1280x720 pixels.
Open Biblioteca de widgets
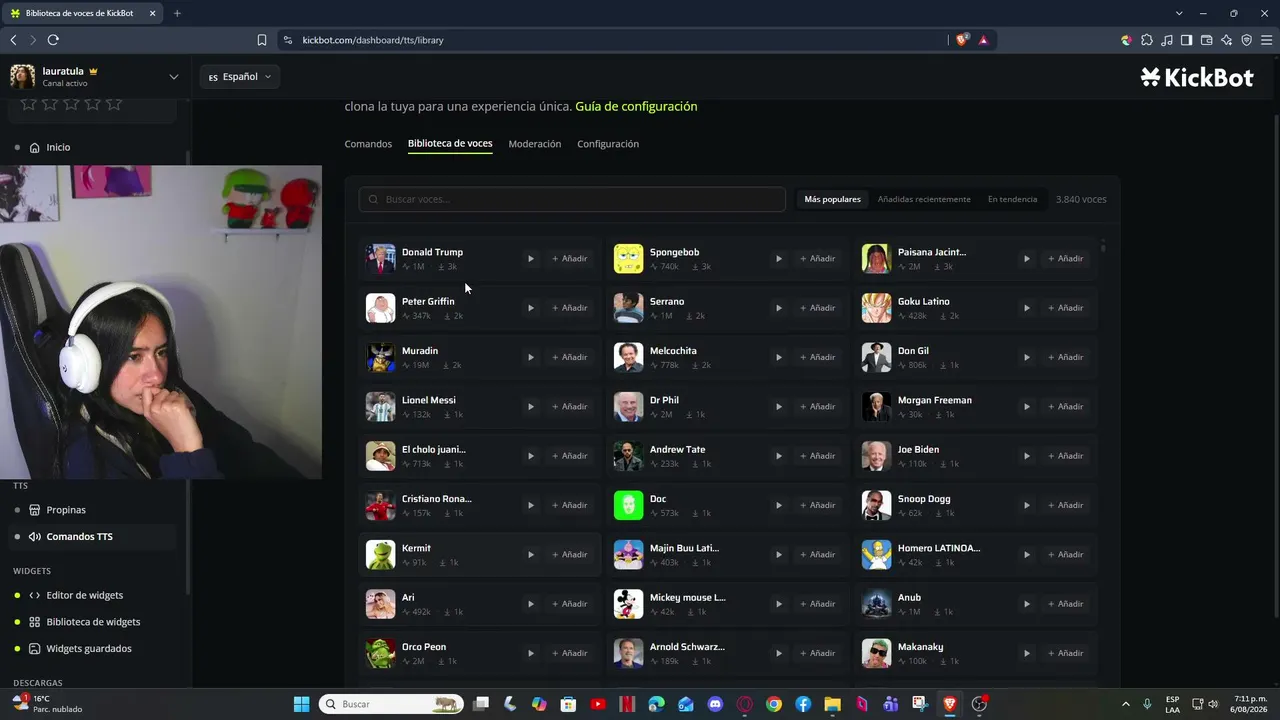point(93,622)
